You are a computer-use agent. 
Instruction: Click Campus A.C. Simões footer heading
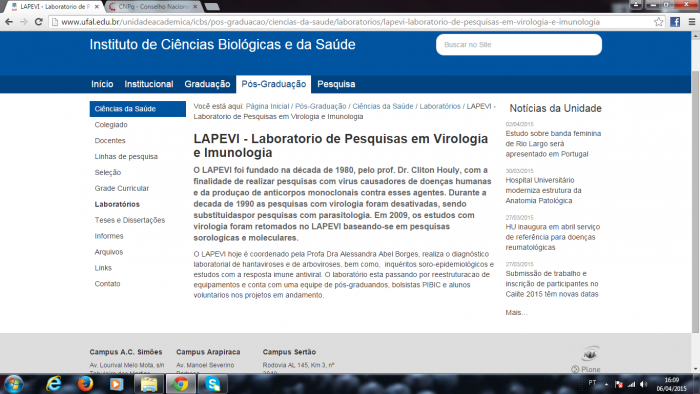click(126, 352)
